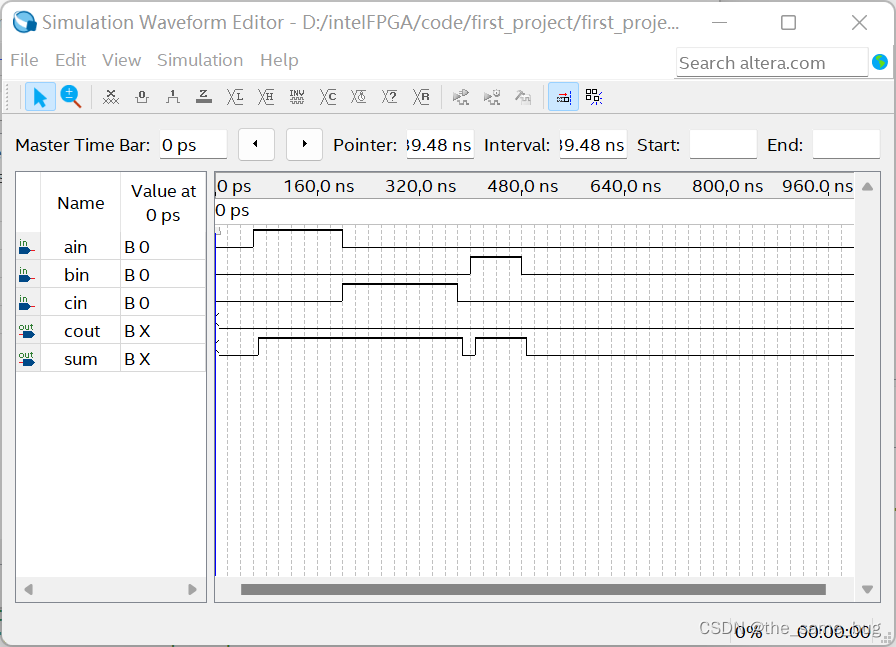Apply High Impedance (Z) value
The image size is (896, 647).
click(x=203, y=97)
